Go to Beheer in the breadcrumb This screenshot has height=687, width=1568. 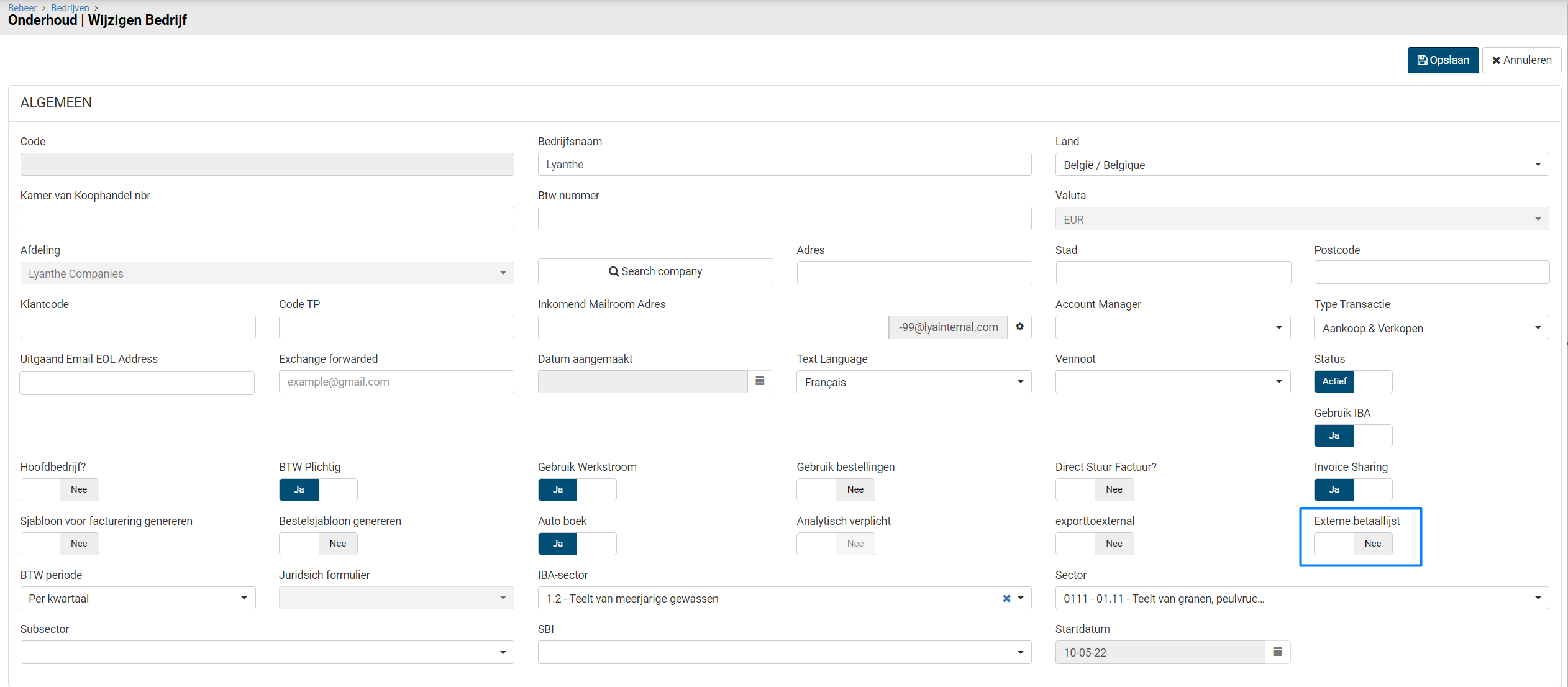pyautogui.click(x=22, y=7)
